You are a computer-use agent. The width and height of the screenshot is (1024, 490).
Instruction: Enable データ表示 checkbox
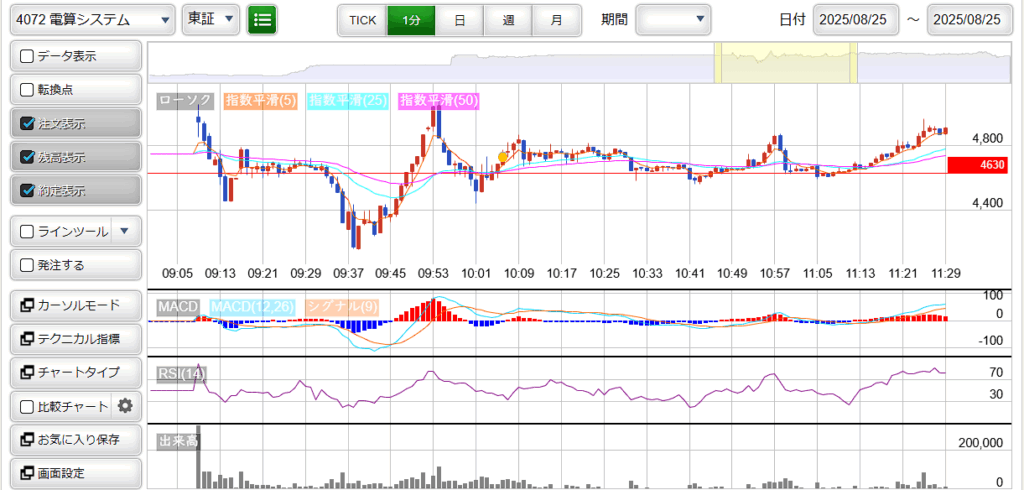pyautogui.click(x=27, y=56)
